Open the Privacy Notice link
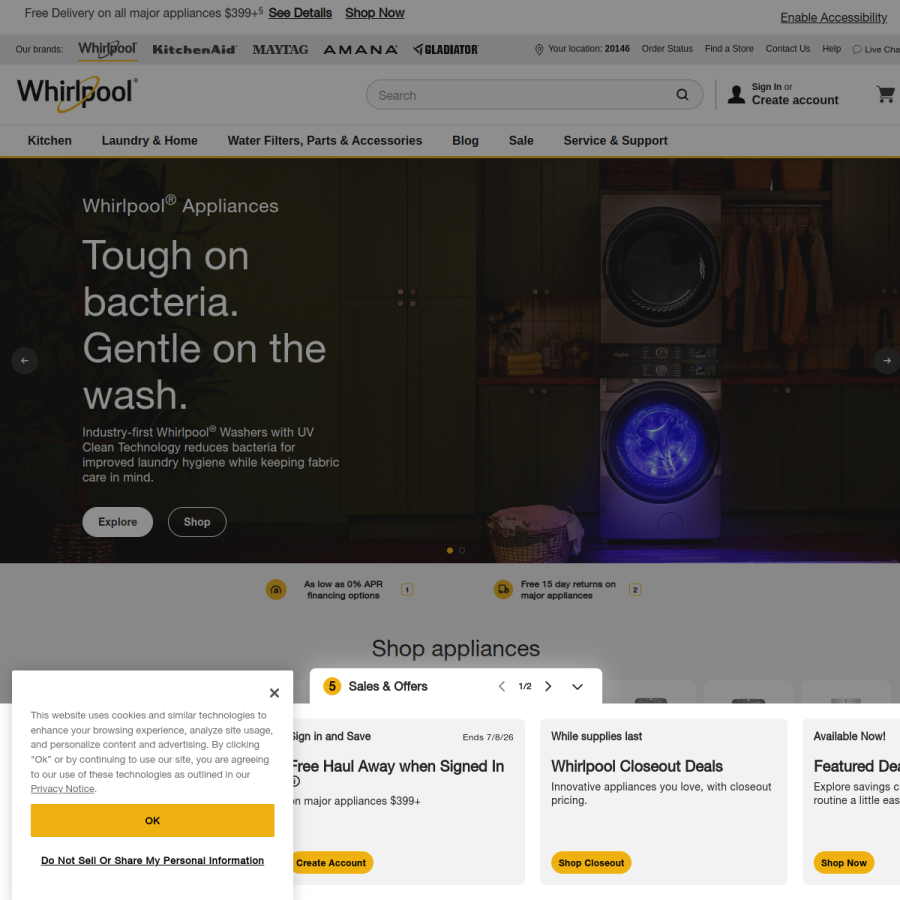 (x=63, y=789)
